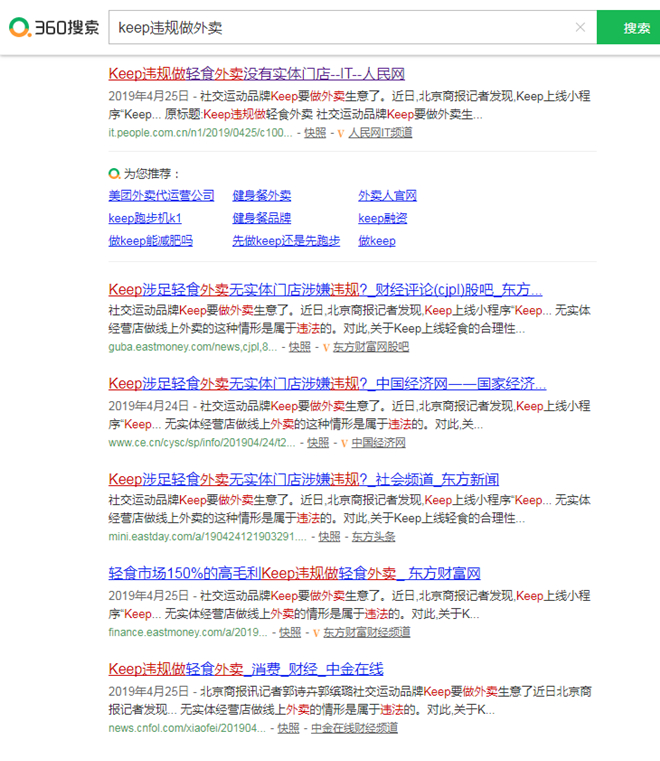Open result 轻食市场150%的高毛利Keep违规做轻食外卖_东方财富网
660x761 pixels.
click(x=294, y=574)
